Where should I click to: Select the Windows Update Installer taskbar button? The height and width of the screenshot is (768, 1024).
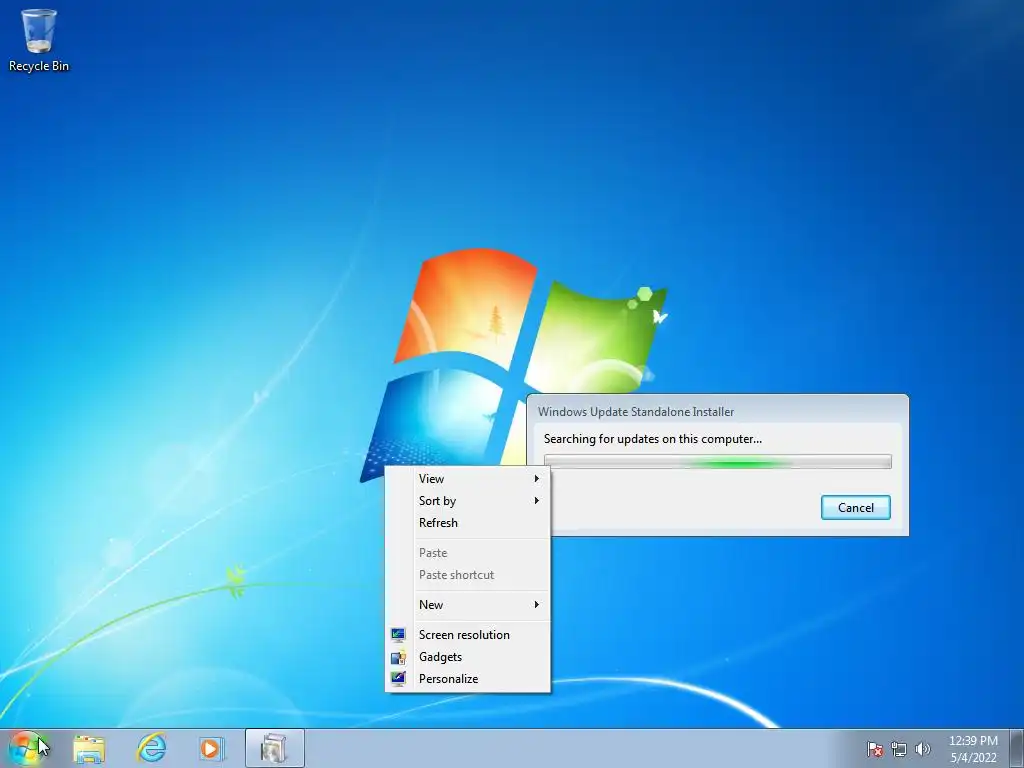(x=274, y=748)
